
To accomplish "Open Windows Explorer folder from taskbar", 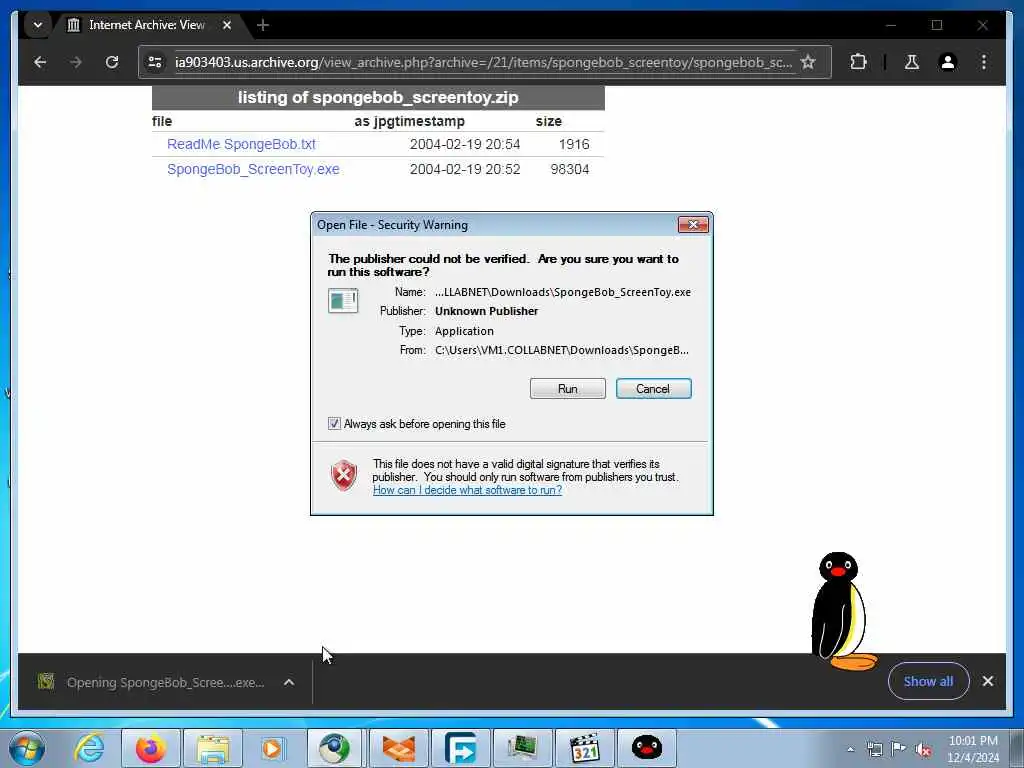I will [213, 748].
